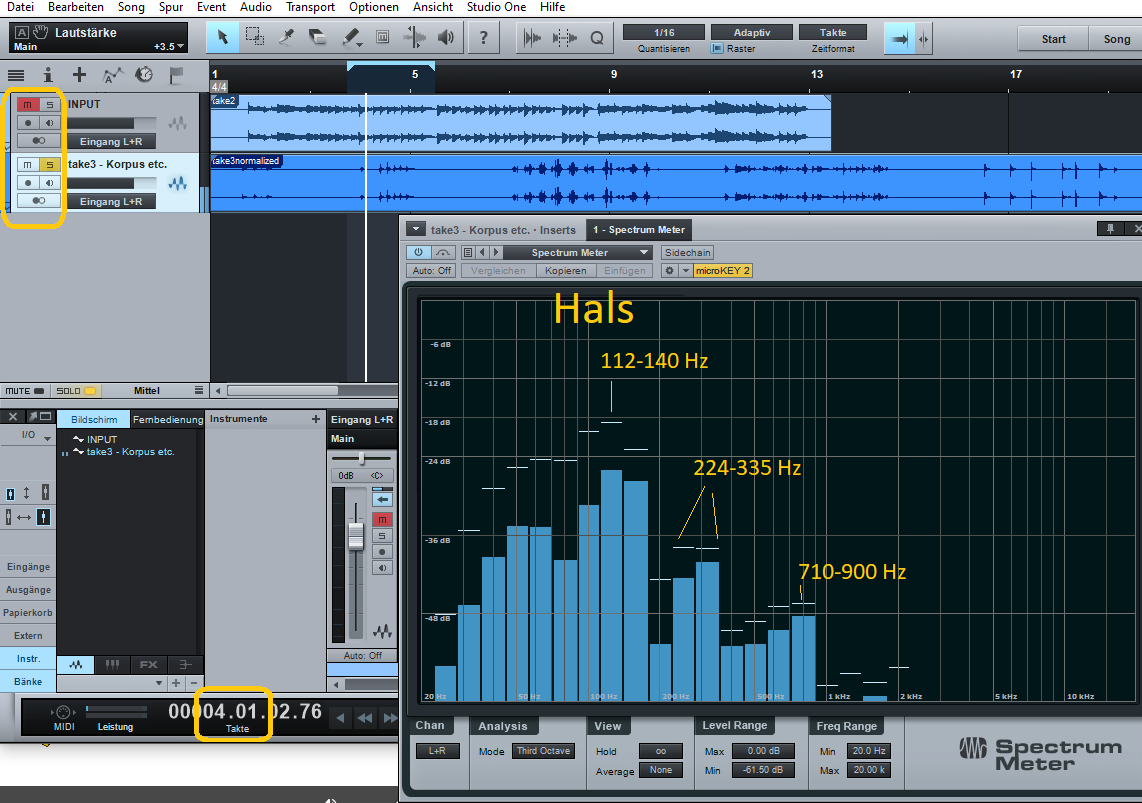
Task: Open the Ansicht menu
Action: click(x=433, y=7)
